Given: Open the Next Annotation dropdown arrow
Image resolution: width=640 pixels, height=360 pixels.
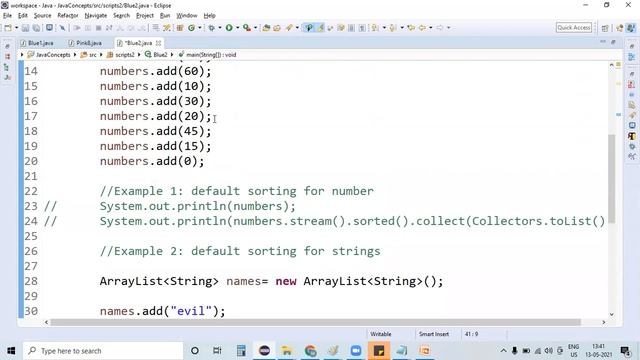Looking at the screenshot, I should [384, 28].
